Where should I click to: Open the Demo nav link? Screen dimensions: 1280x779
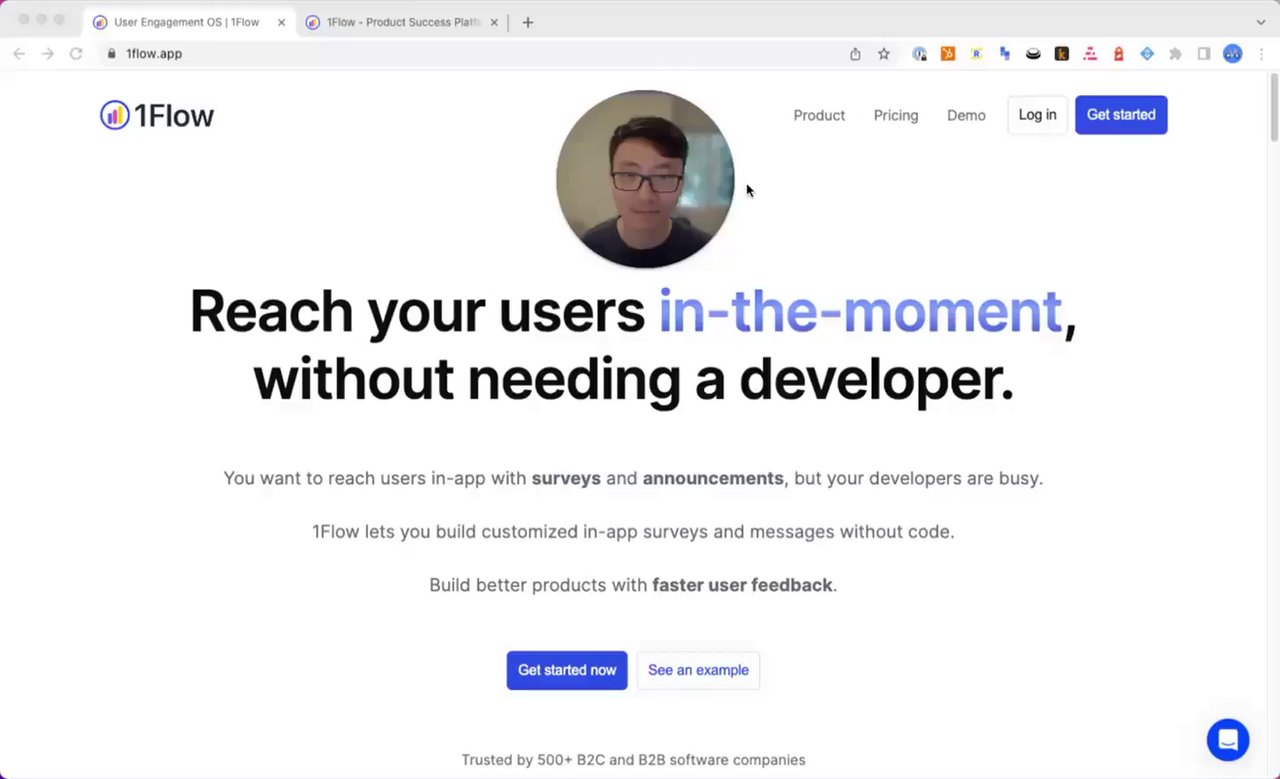966,115
